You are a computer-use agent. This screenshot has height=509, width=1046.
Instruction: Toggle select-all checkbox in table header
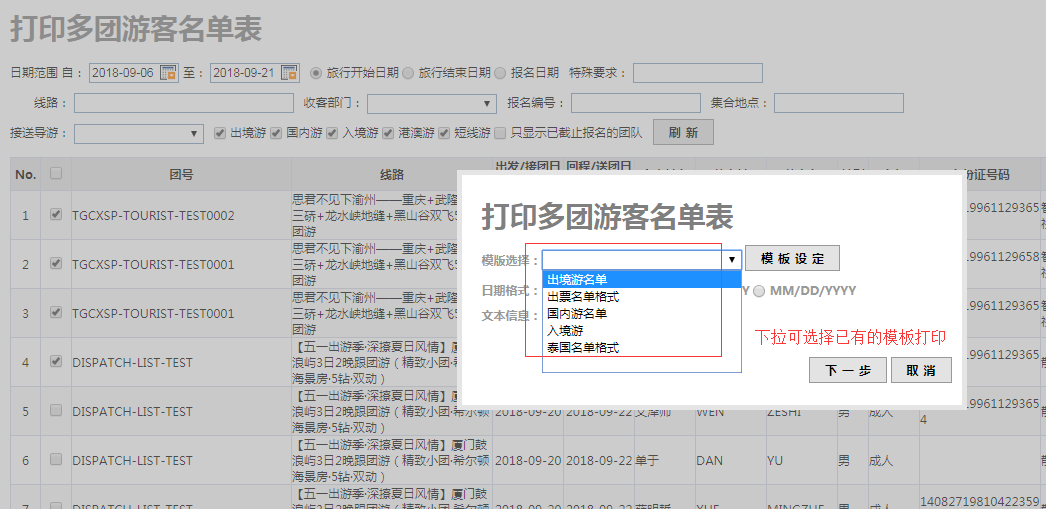click(56, 174)
